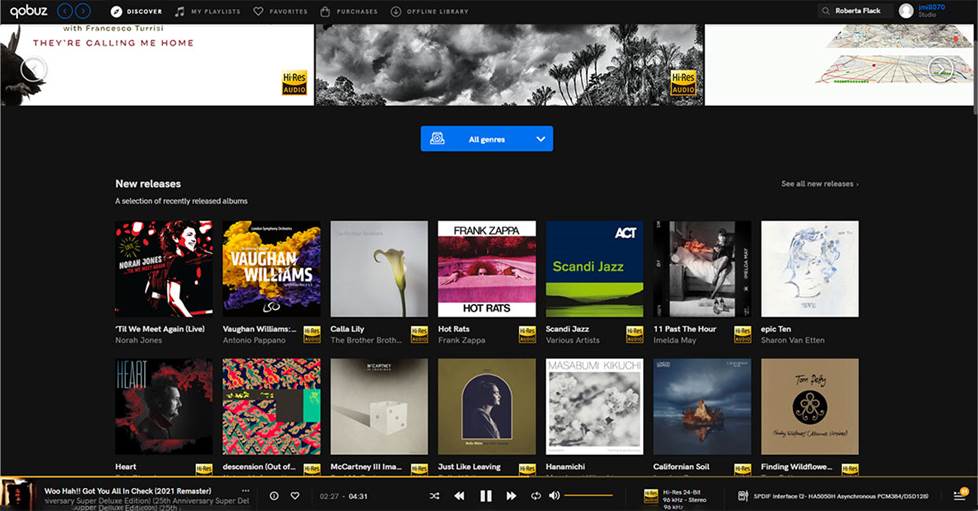The height and width of the screenshot is (511, 978).
Task: Go back to the previous track
Action: coord(459,495)
